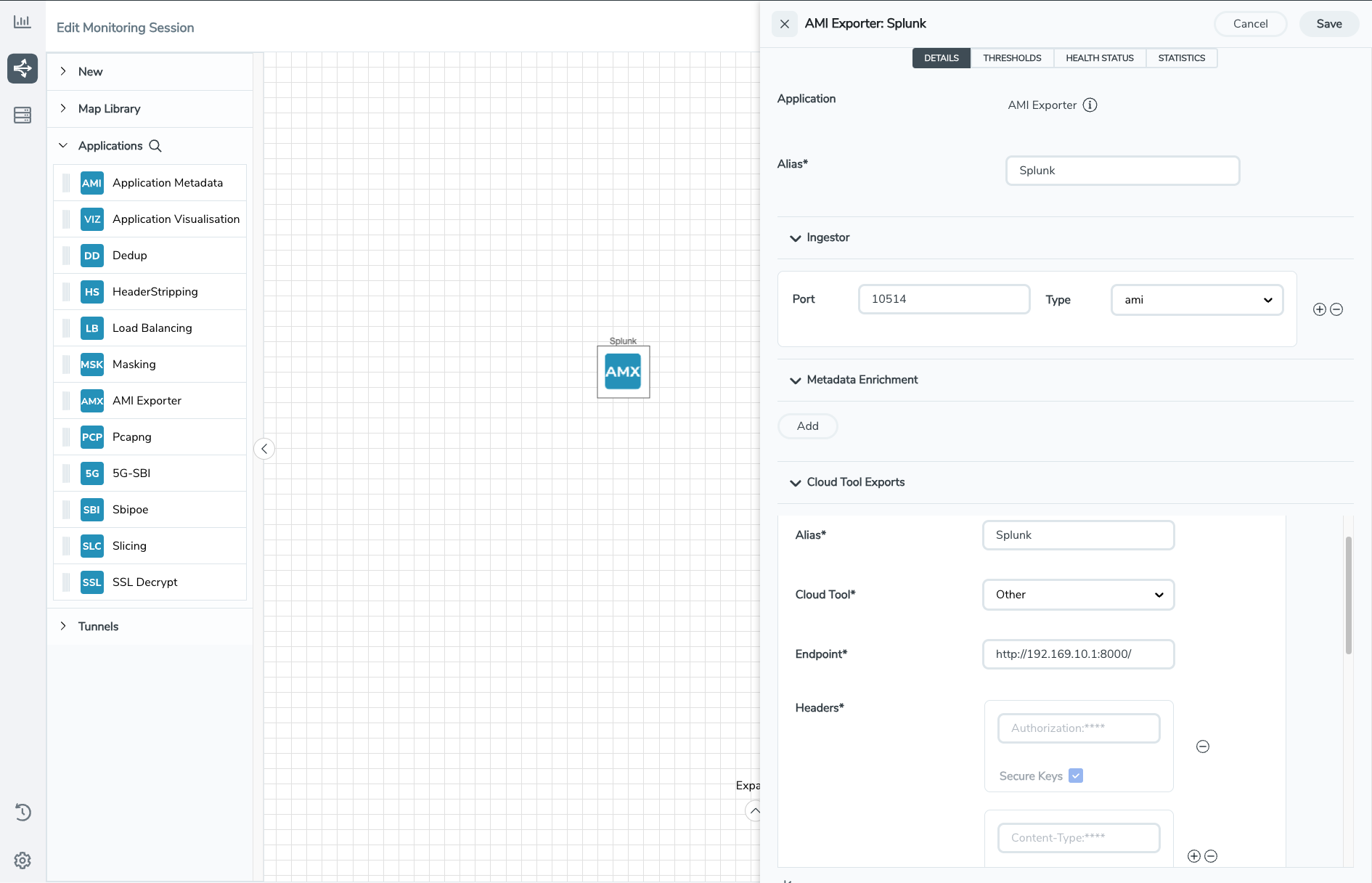Save the AMI Exporter settings

pos(1329,24)
